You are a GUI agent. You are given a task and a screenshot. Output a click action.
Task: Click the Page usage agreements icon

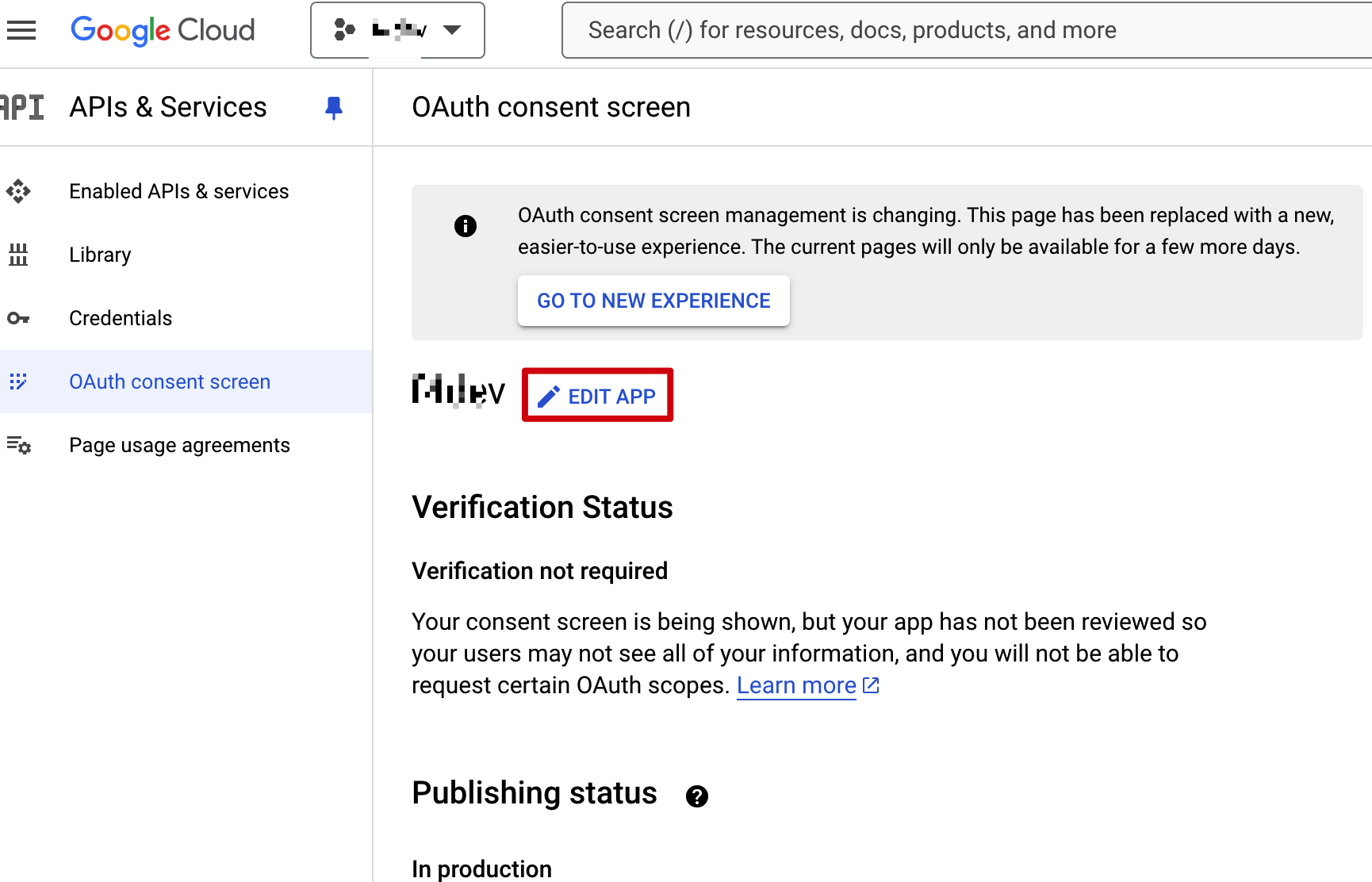pos(18,445)
